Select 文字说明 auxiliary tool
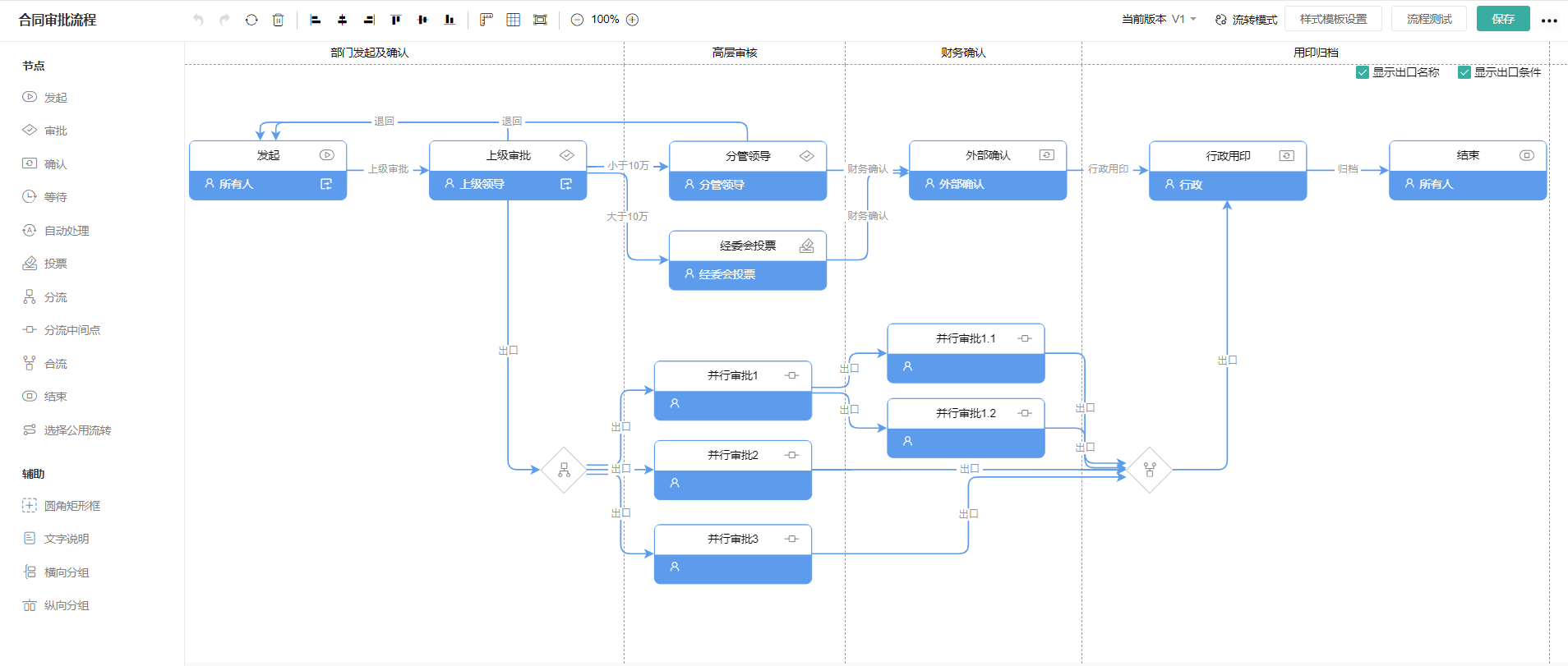Image resolution: width=1568 pixels, height=666 pixels. (x=56, y=539)
